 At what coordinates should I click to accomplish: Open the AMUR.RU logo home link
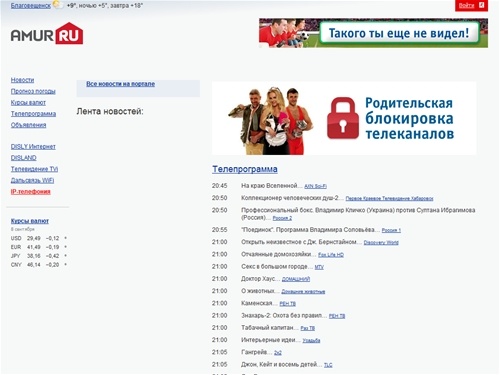click(x=47, y=33)
